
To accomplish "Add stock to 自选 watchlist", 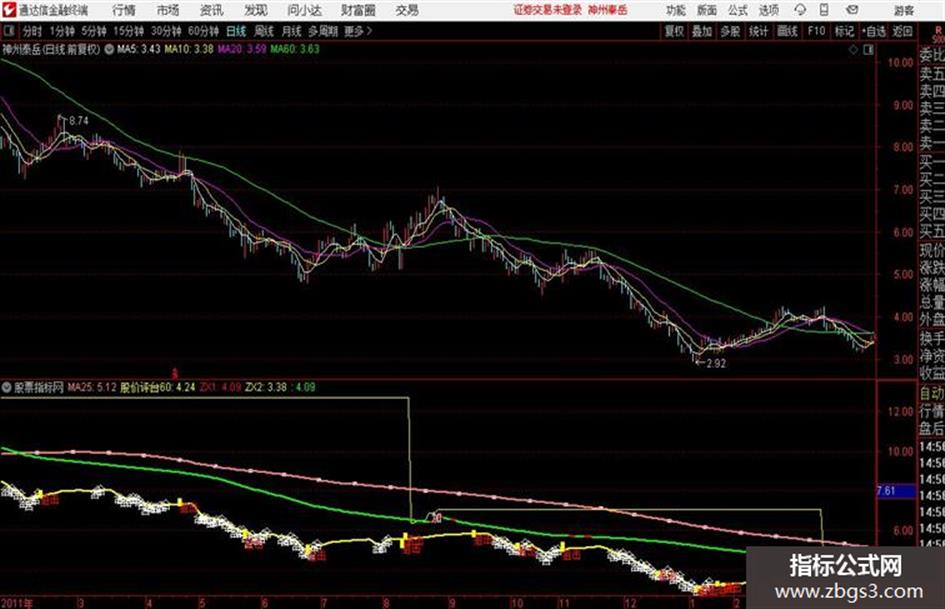I will coord(873,31).
